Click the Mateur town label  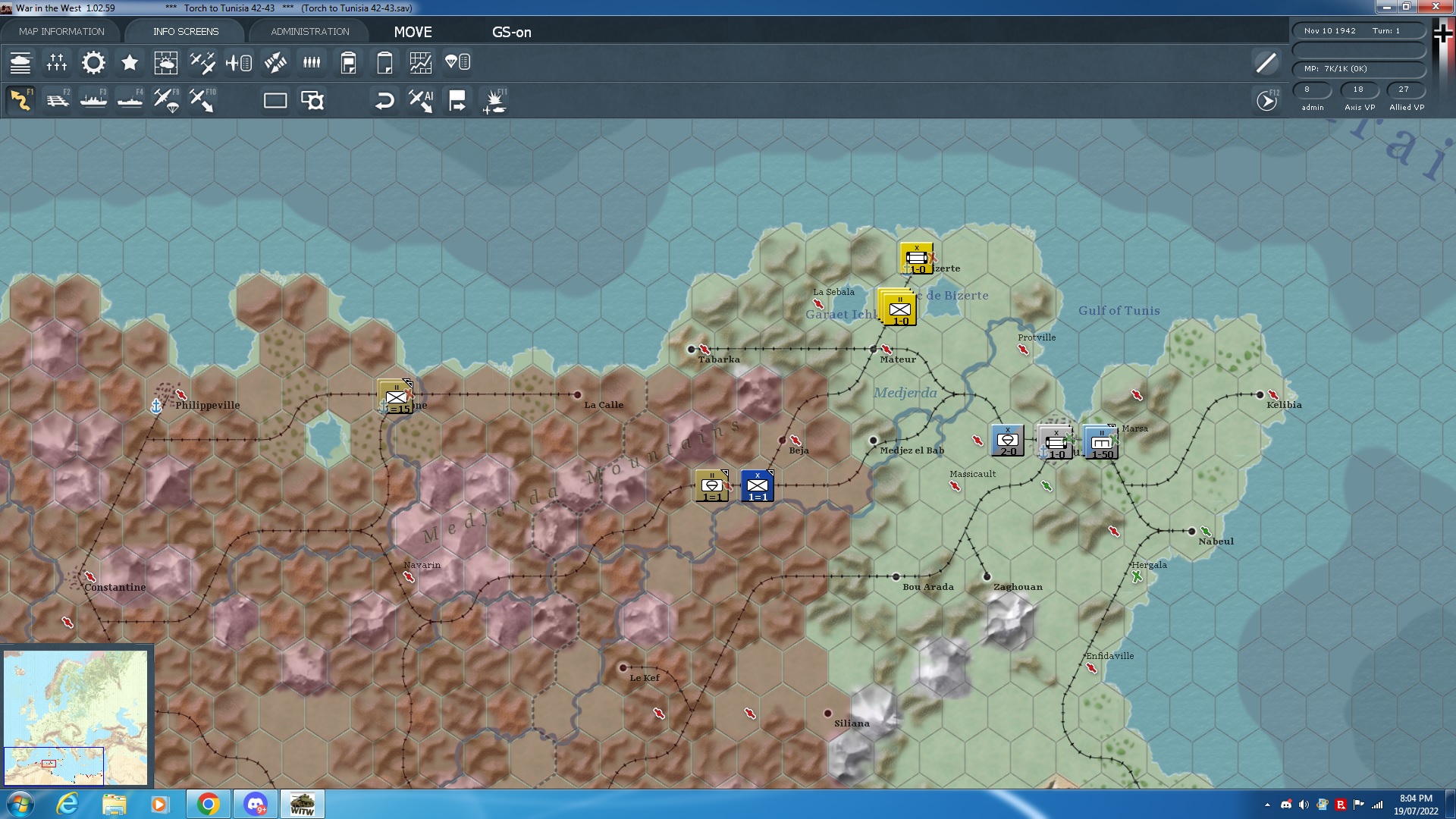[x=898, y=359]
